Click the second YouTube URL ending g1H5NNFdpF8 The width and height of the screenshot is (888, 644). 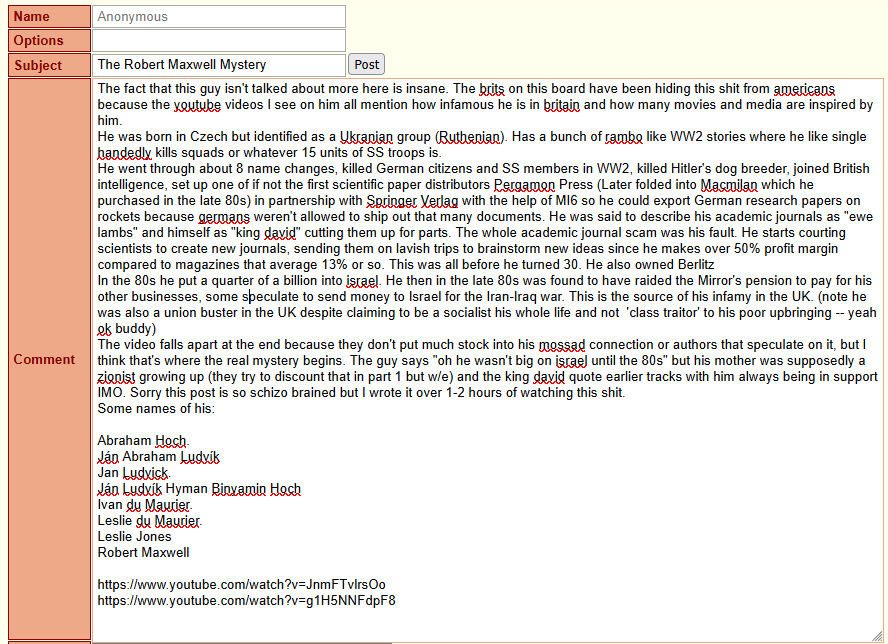point(246,600)
